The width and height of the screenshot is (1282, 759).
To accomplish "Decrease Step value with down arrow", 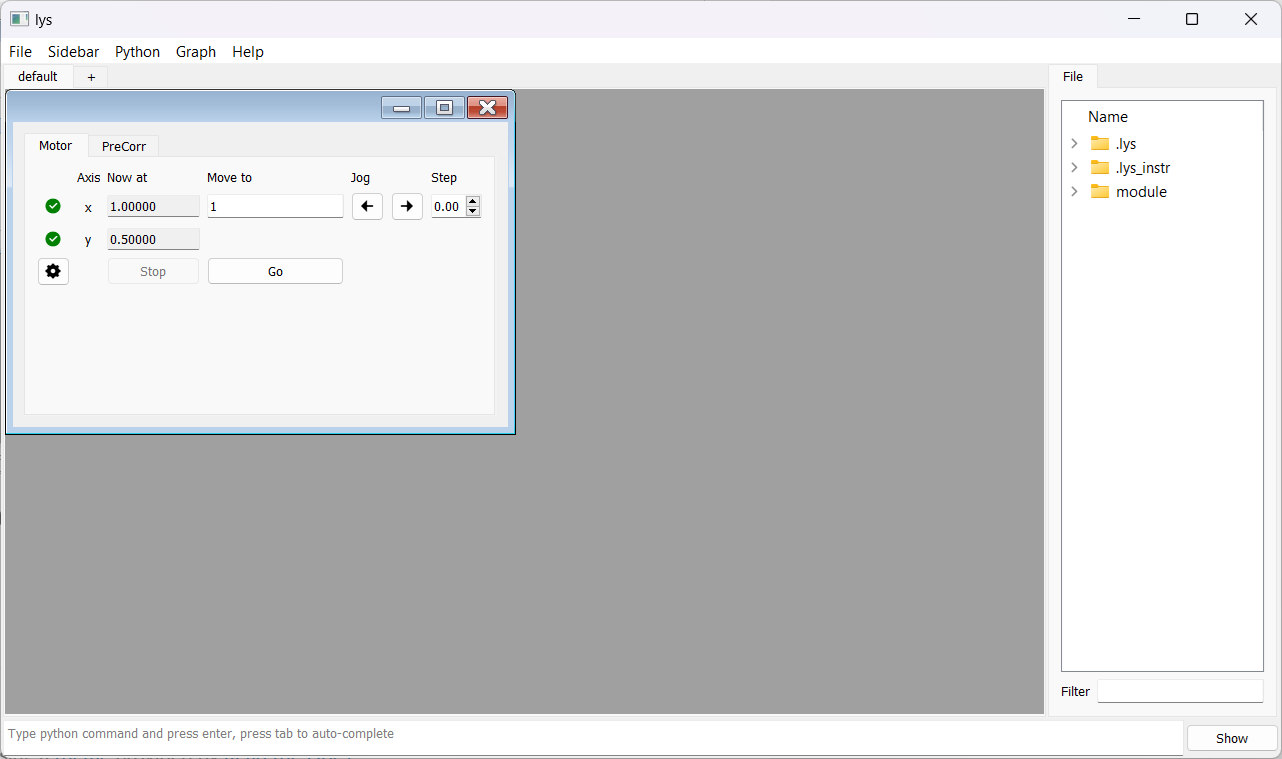I will pyautogui.click(x=473, y=212).
